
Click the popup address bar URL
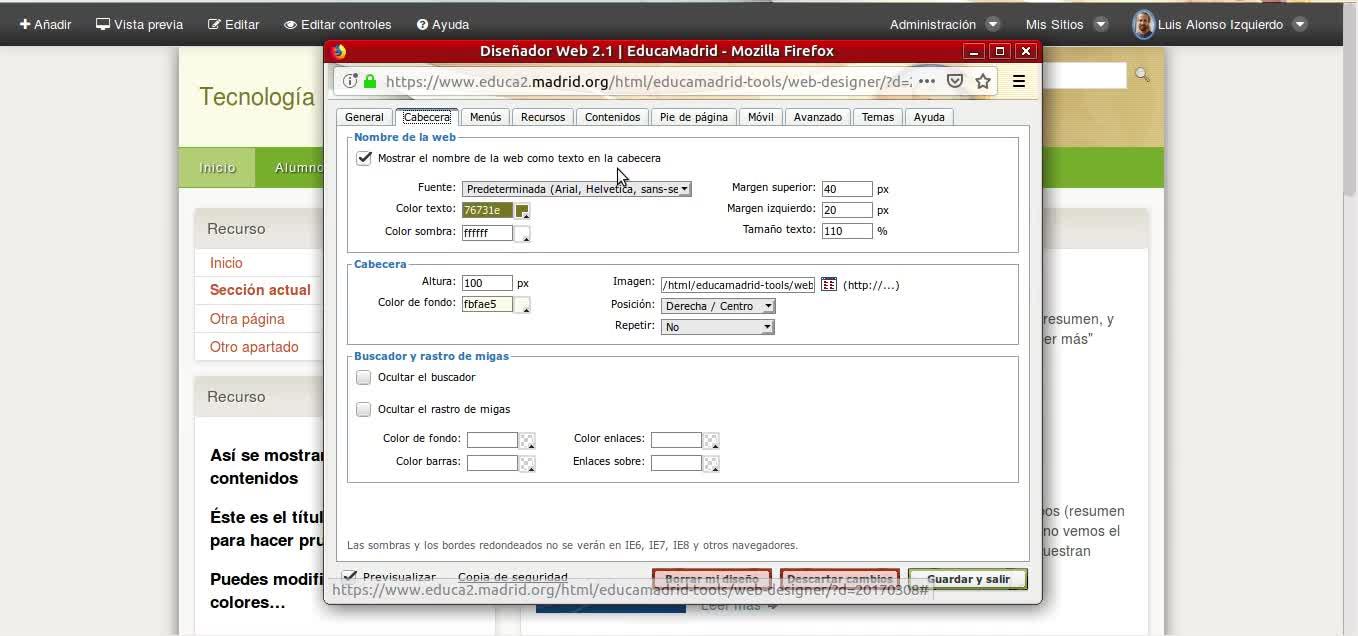pos(648,82)
